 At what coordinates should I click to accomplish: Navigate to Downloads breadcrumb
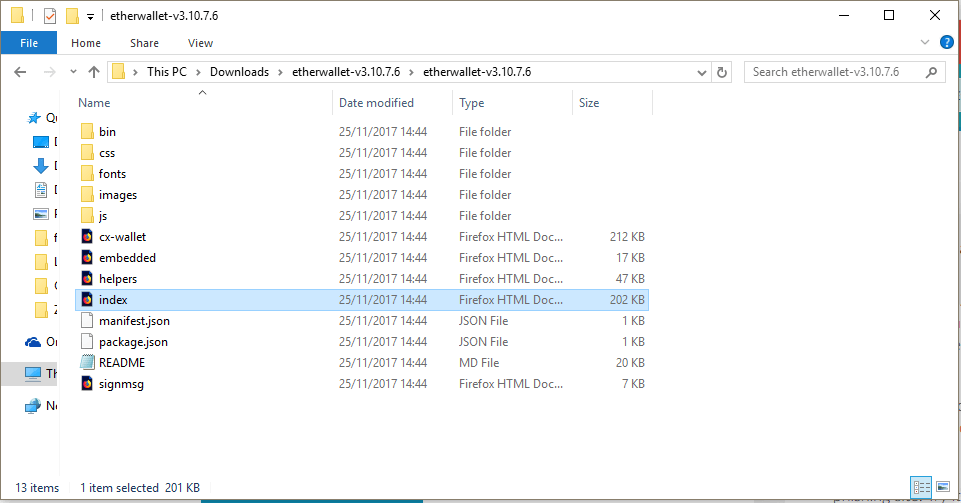(240, 72)
